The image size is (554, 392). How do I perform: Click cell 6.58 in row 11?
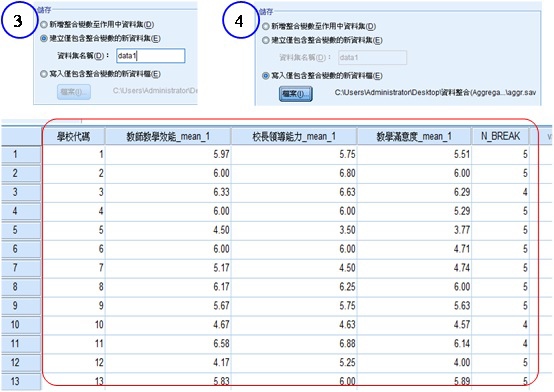tap(168, 344)
